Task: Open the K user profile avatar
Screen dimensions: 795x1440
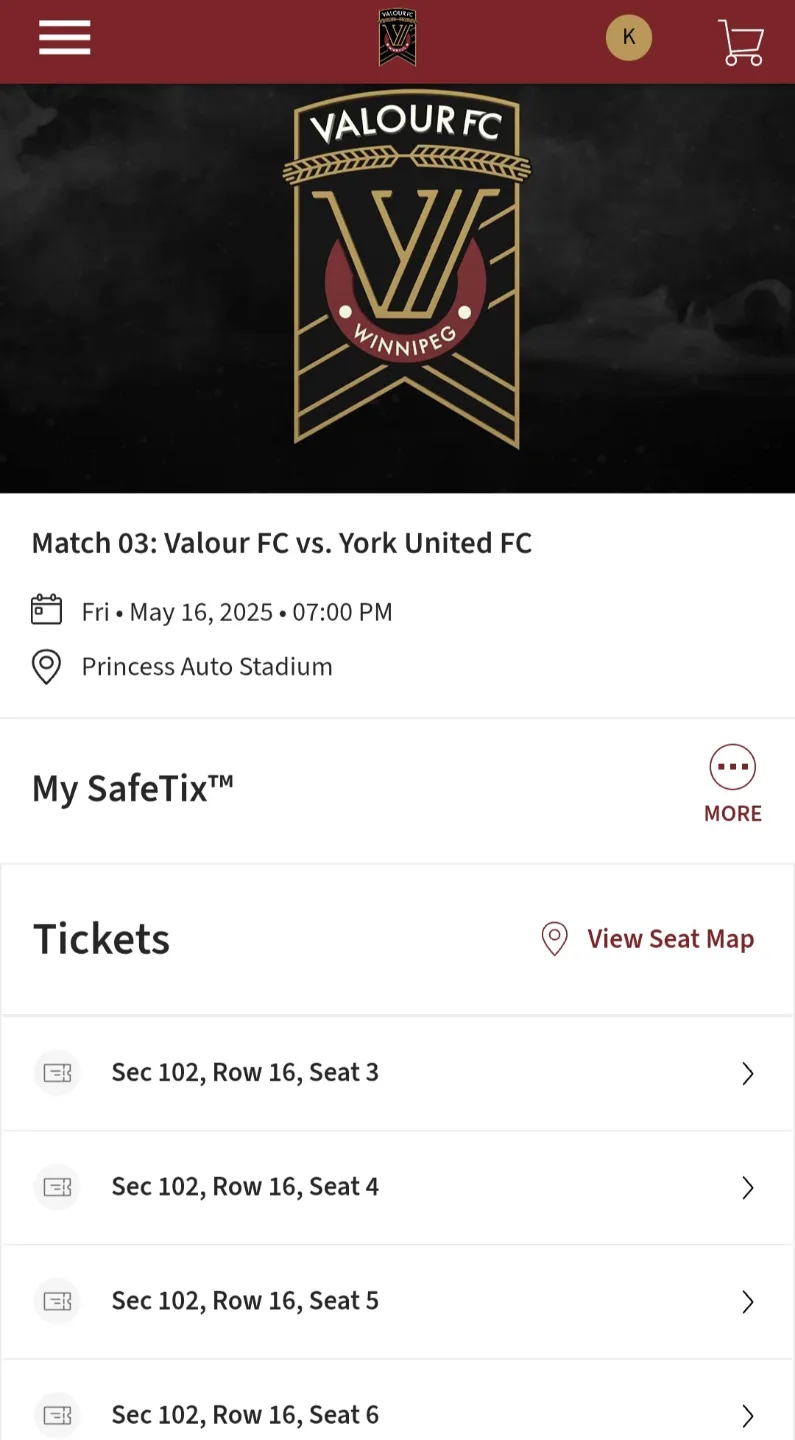Action: tap(629, 38)
